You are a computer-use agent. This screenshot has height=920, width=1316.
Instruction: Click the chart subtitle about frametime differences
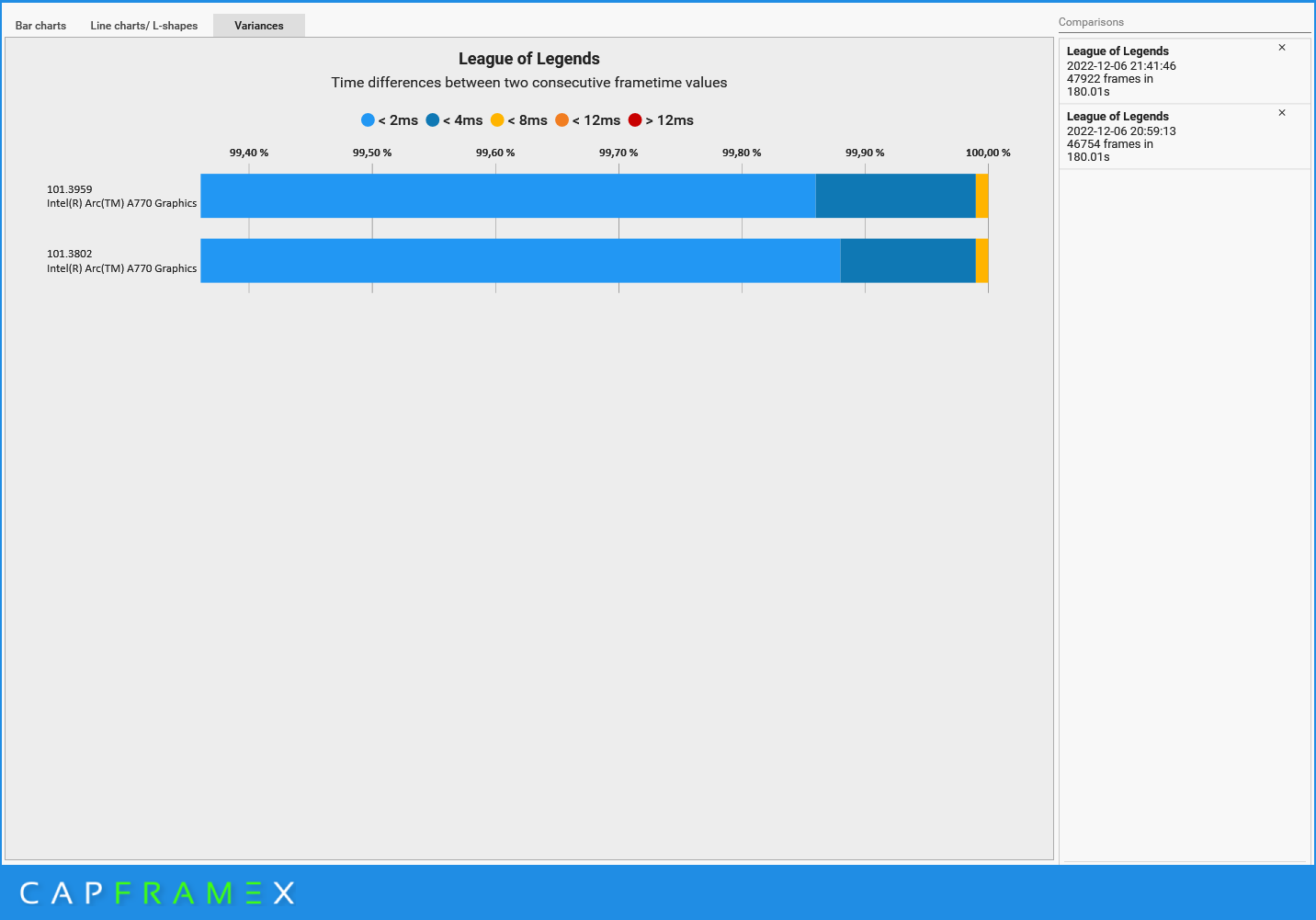[x=529, y=83]
